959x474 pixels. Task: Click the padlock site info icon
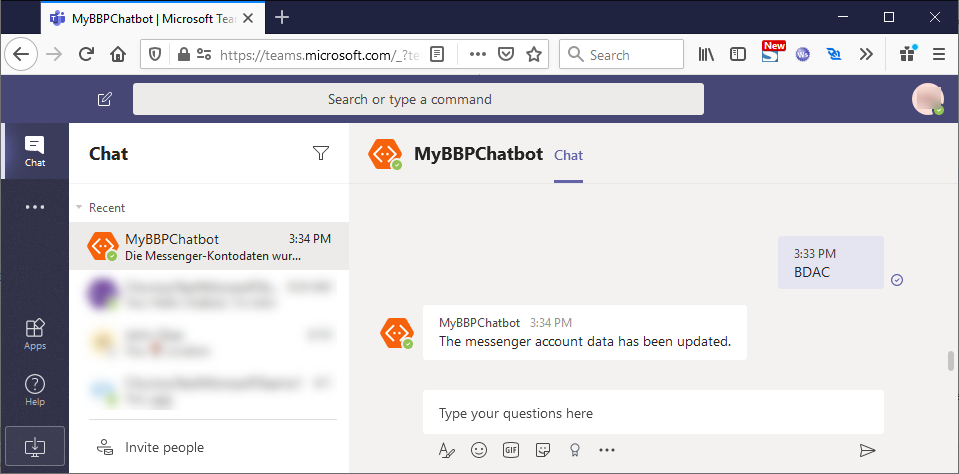(x=183, y=54)
